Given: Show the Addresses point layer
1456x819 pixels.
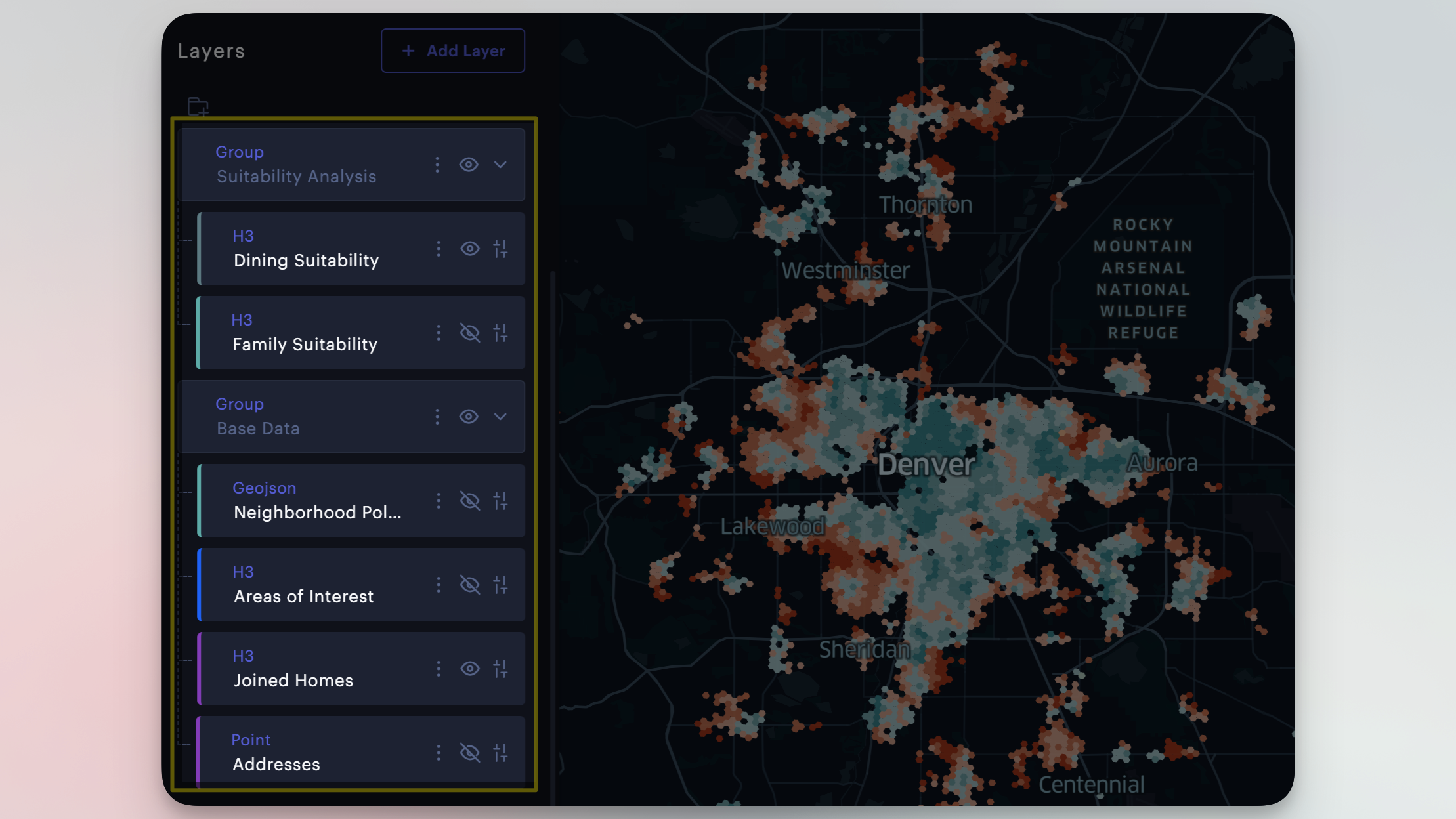Looking at the screenshot, I should (470, 753).
